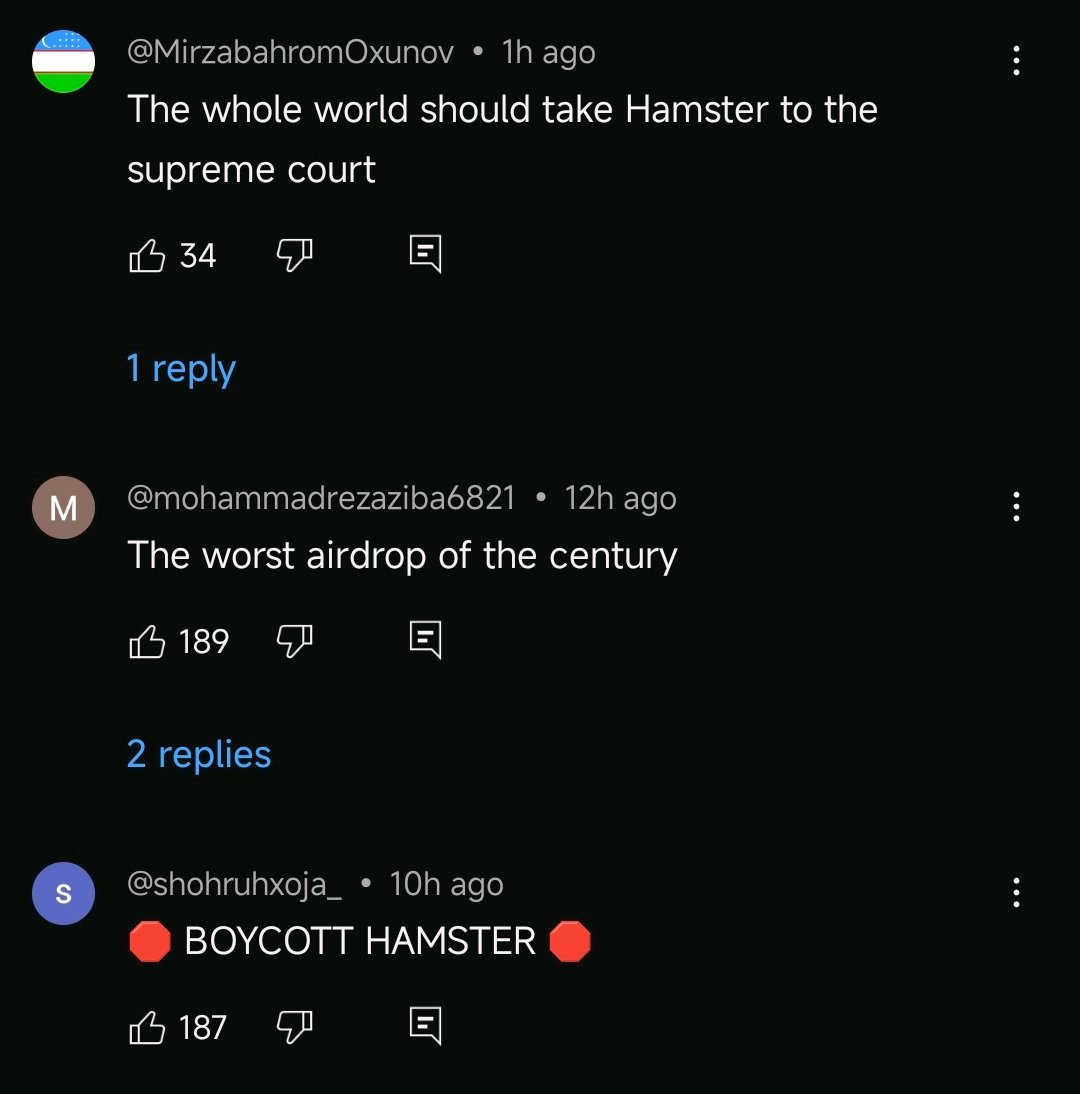Like "The worst airdrop of the century" comment
Screen dimensions: 1080x1094
click(x=147, y=641)
